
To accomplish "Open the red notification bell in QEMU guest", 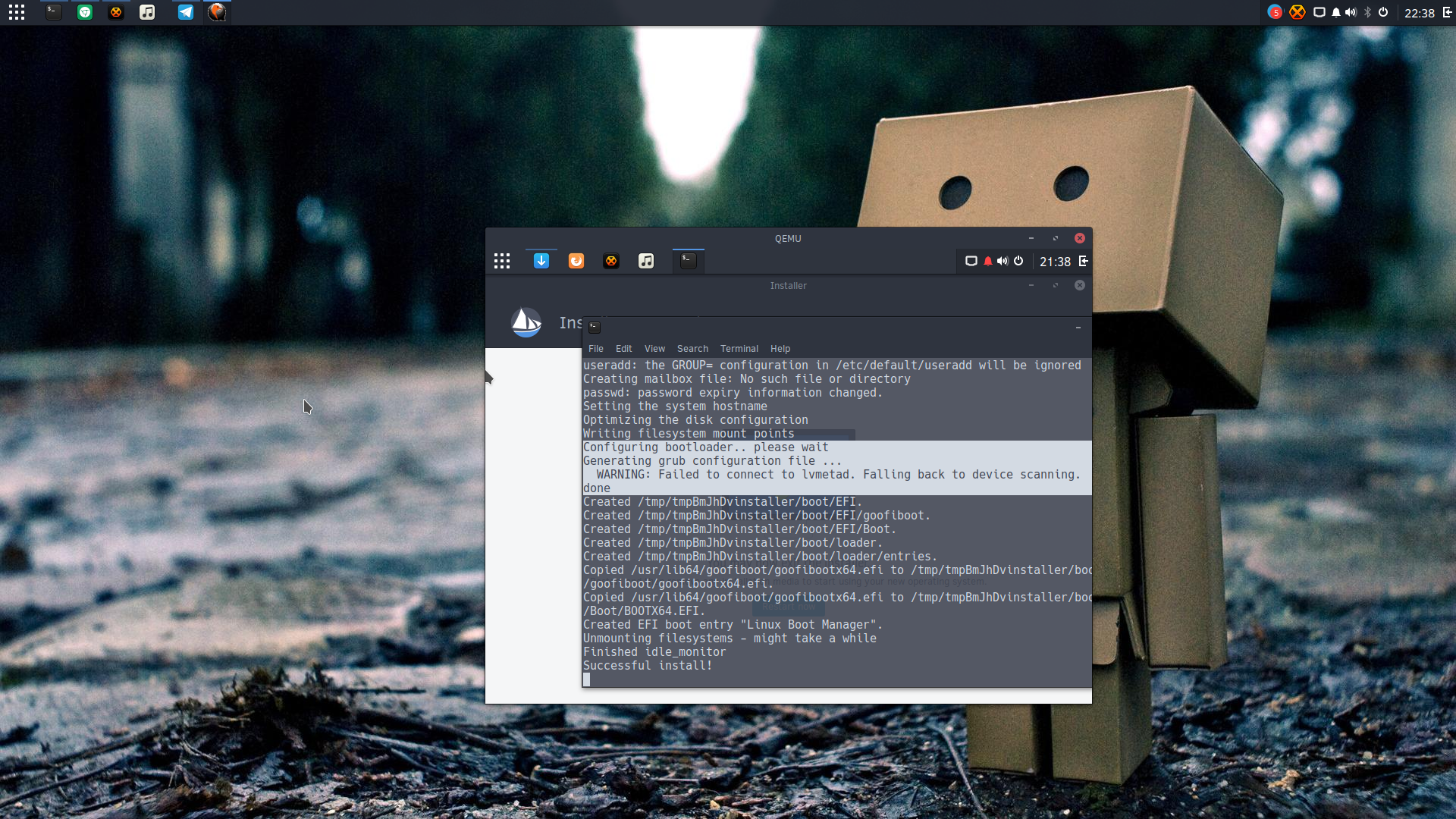I will click(988, 261).
